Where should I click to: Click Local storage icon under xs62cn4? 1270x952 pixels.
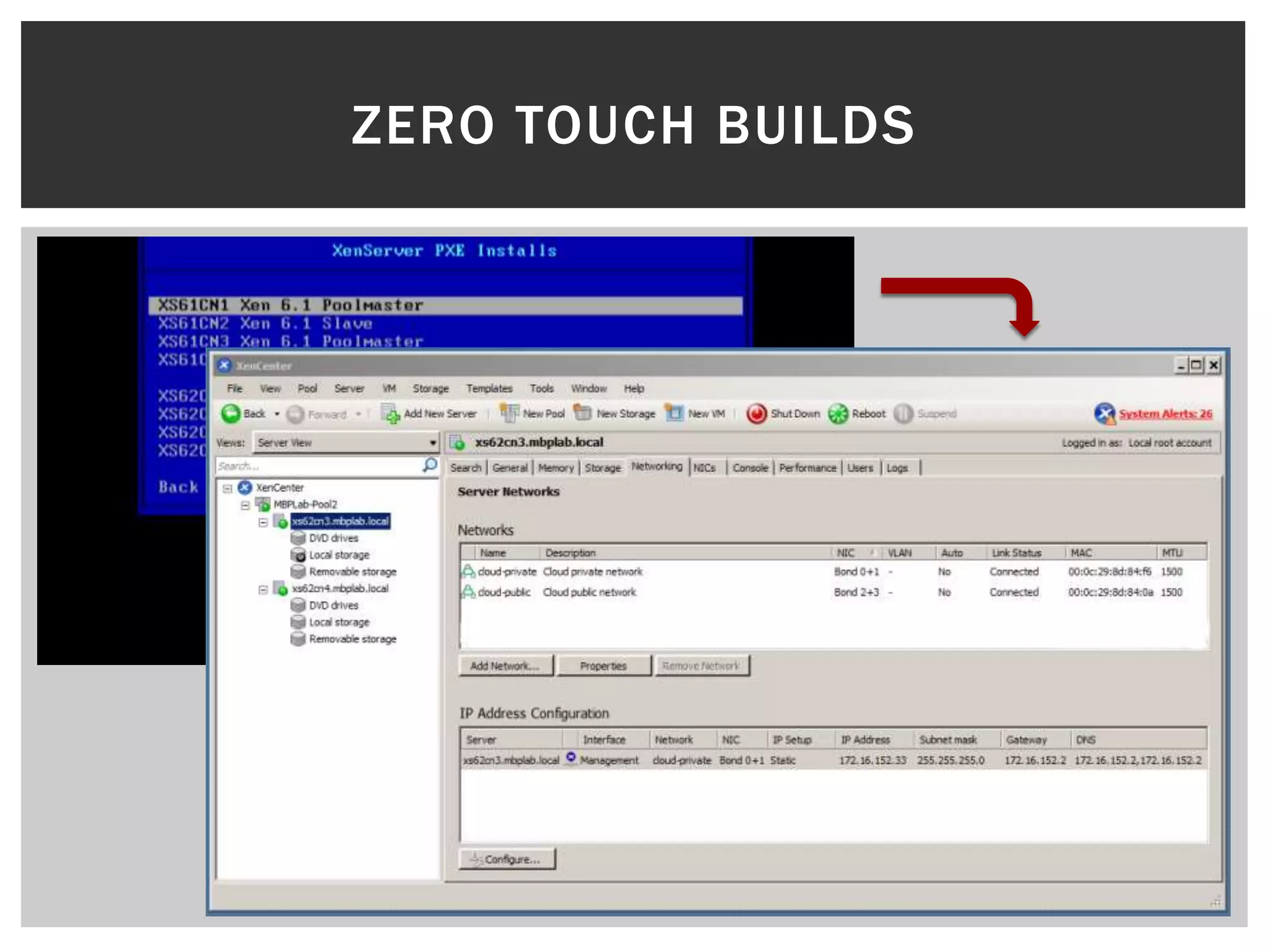click(298, 622)
